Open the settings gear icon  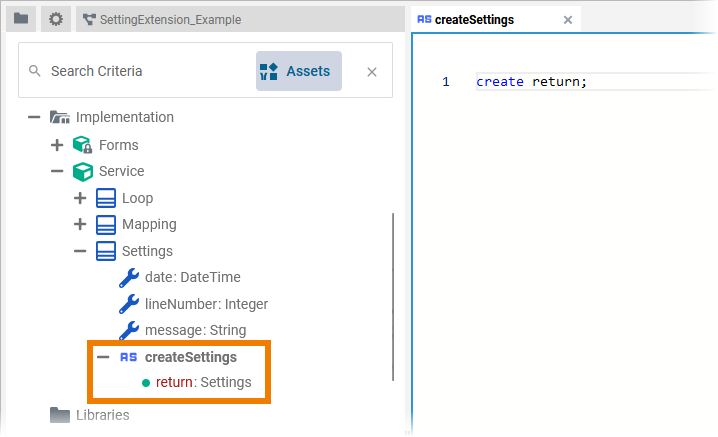click(56, 19)
